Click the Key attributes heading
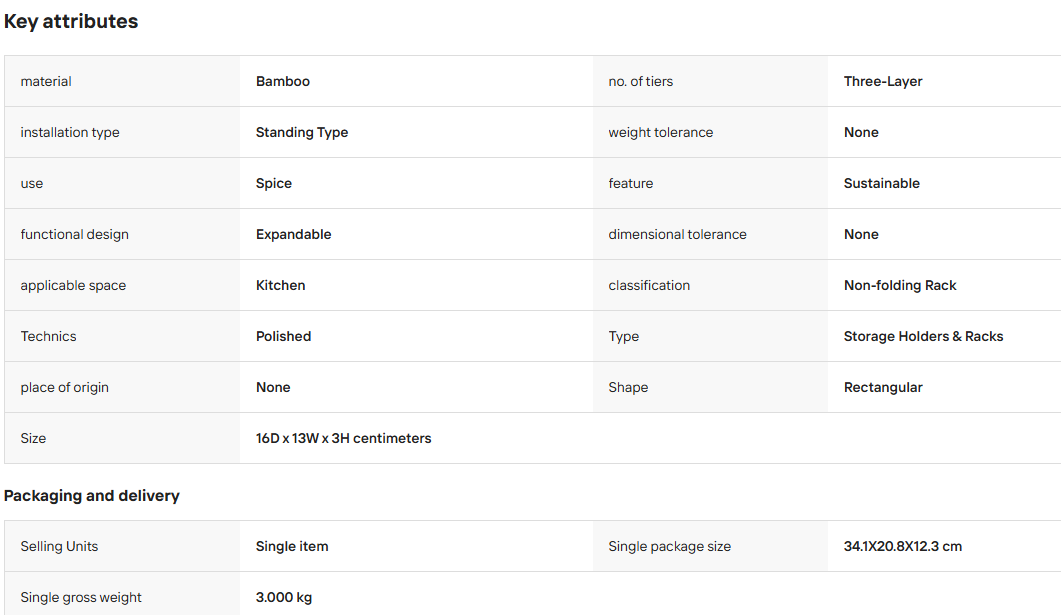 (71, 22)
